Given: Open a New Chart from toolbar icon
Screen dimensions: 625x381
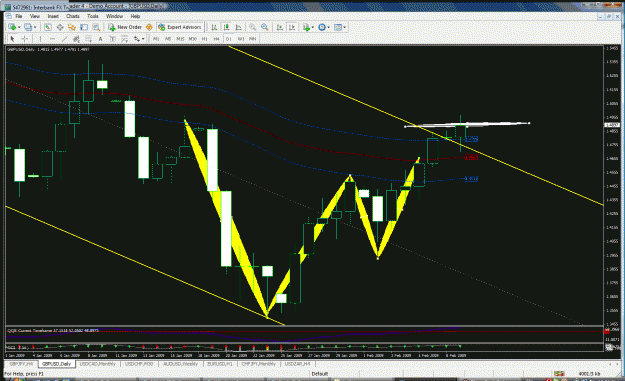Looking at the screenshot, I should coord(12,27).
